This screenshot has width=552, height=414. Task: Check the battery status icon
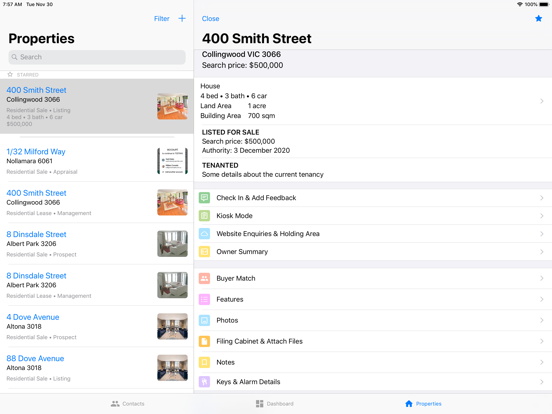coord(544,4)
